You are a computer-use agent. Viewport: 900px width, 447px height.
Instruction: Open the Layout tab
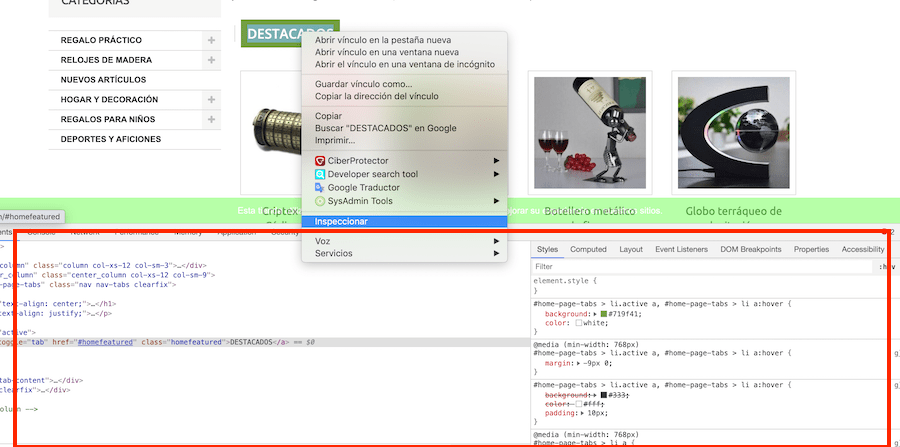631,250
